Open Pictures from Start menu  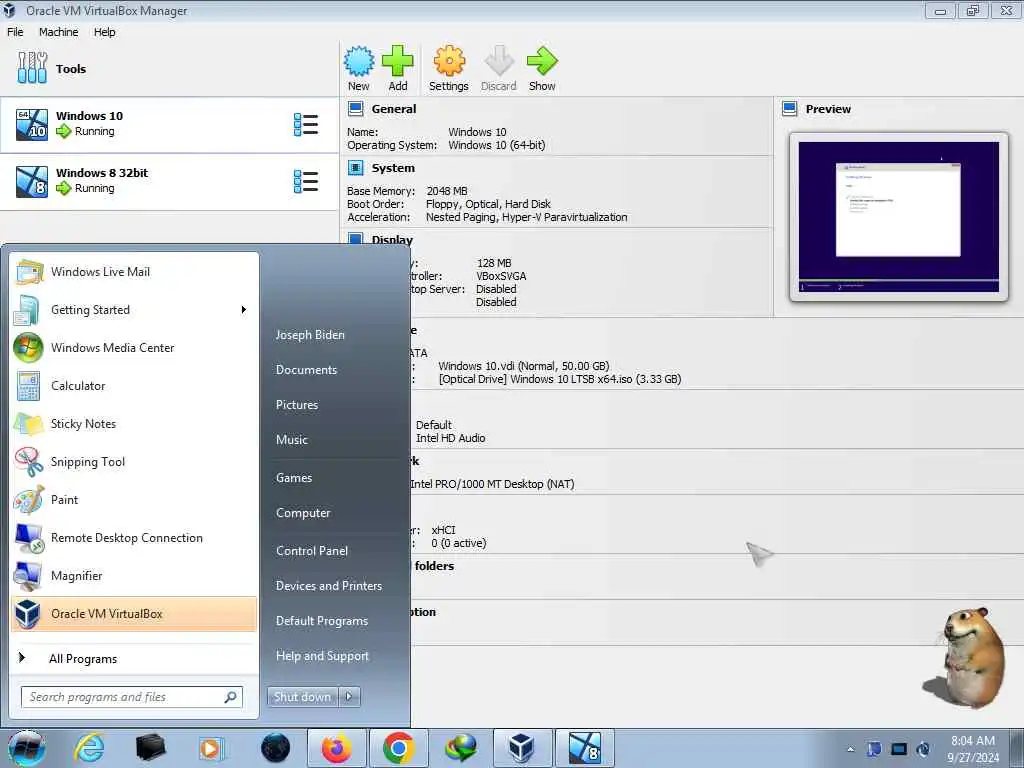[x=296, y=405]
